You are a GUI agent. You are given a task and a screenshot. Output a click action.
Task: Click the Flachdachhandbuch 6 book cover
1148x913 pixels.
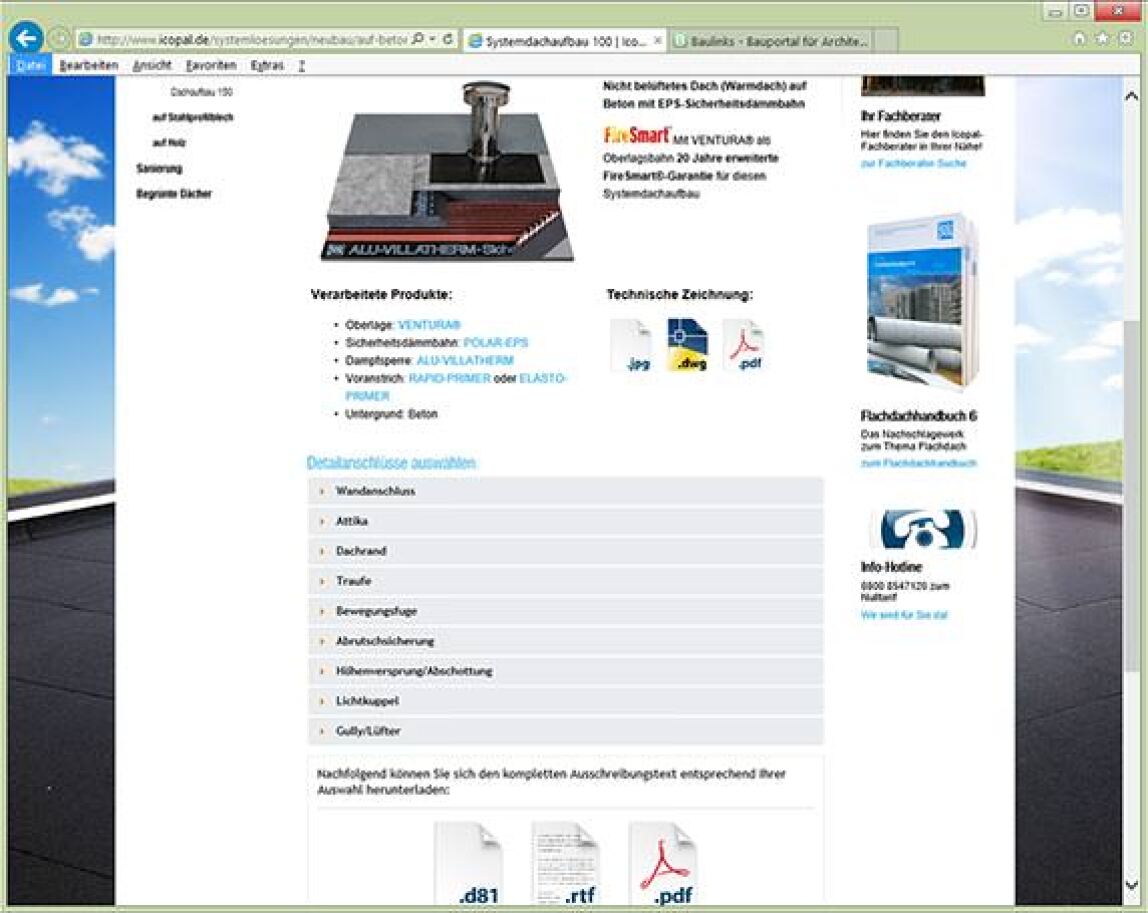pos(922,301)
